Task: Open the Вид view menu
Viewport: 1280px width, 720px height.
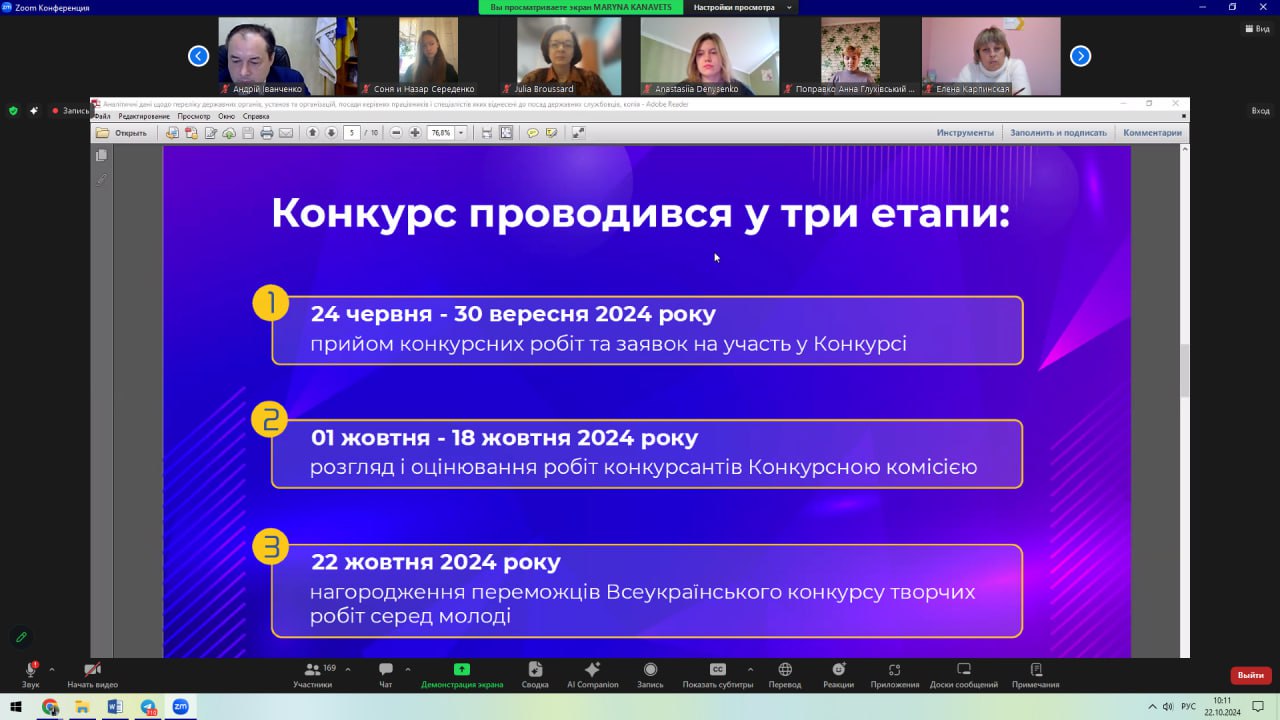Action: (1256, 29)
